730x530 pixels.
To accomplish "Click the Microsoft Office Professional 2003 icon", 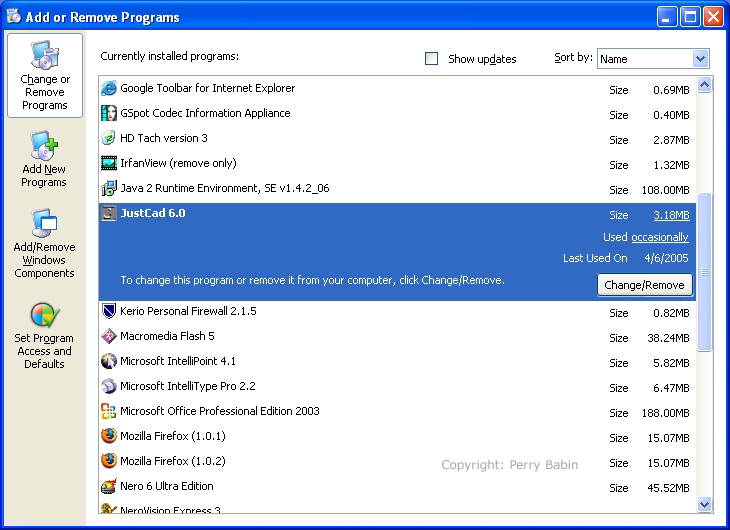I will [x=108, y=411].
